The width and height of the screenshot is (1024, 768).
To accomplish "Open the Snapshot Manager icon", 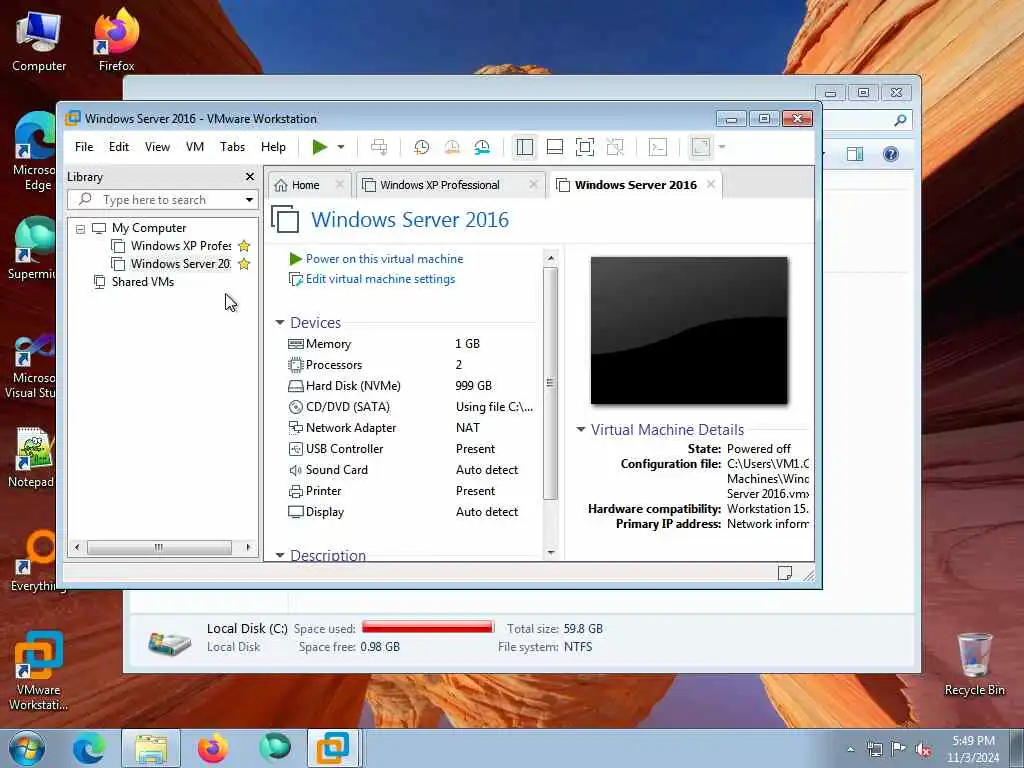I will 482,147.
